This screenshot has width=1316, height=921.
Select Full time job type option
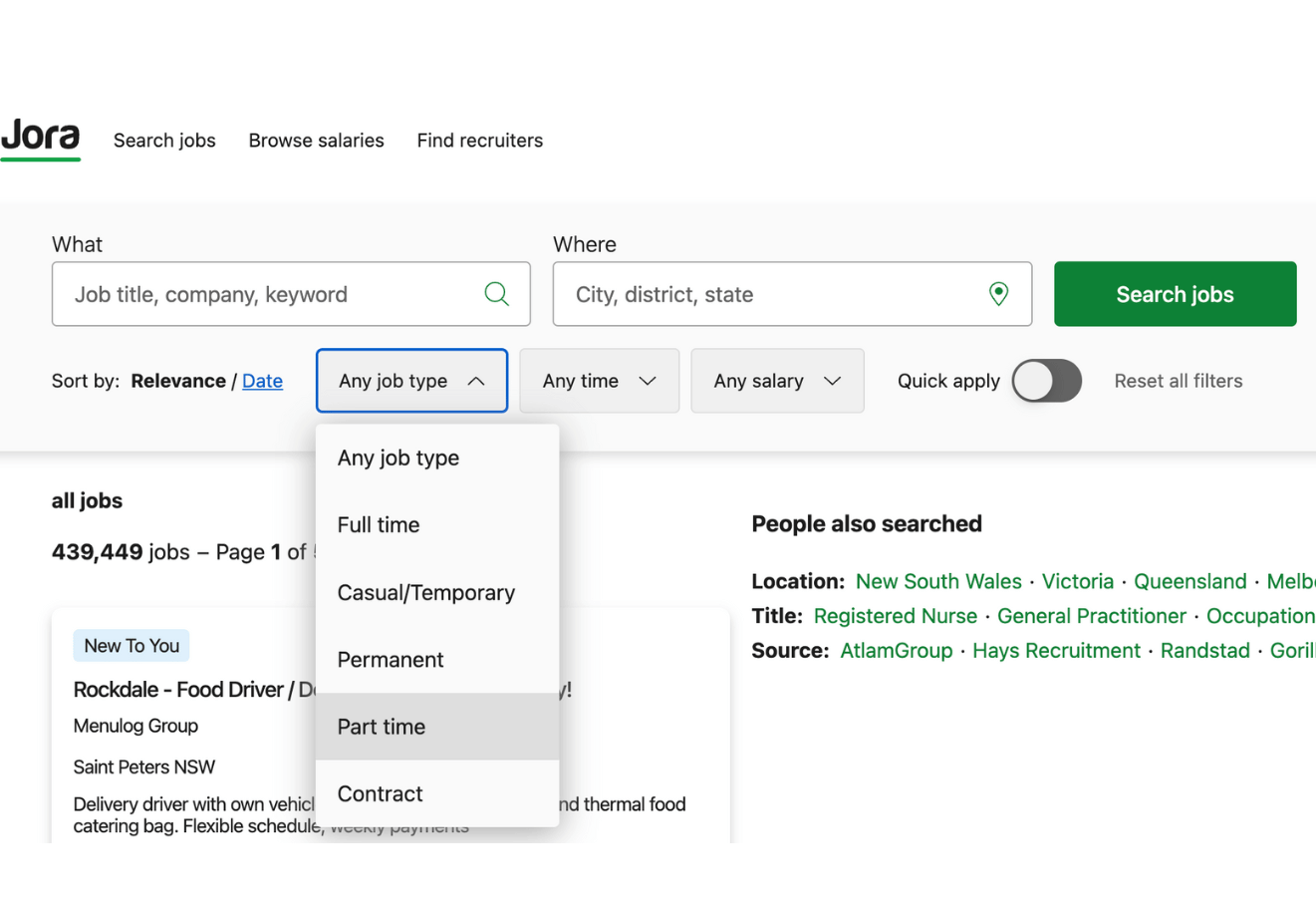(x=378, y=524)
